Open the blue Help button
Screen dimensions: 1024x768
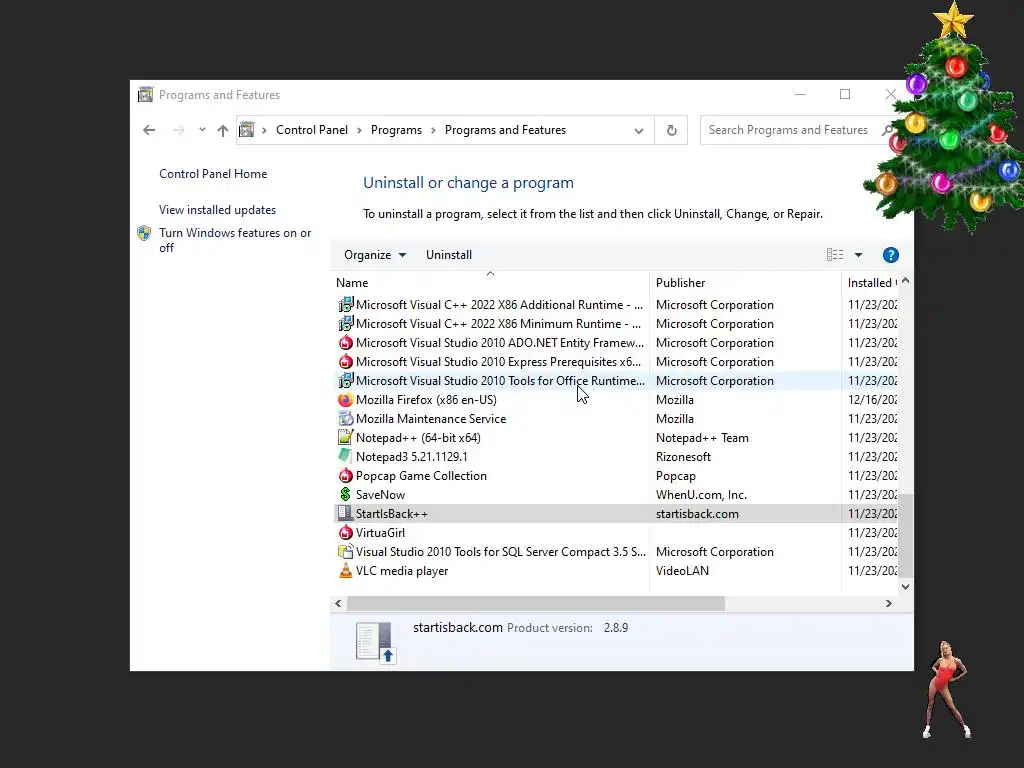(891, 255)
